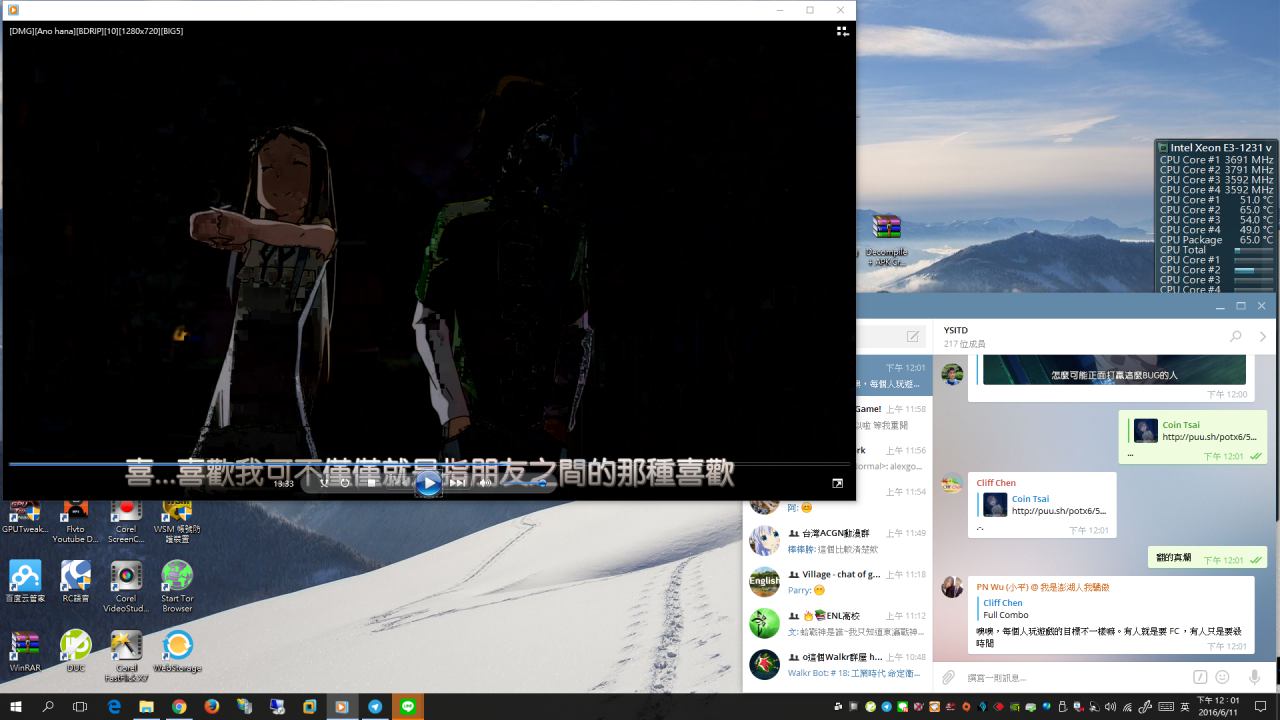This screenshot has width=1280, height=720.
Task: Open the emoji picker in Telegram
Action: pos(1222,678)
